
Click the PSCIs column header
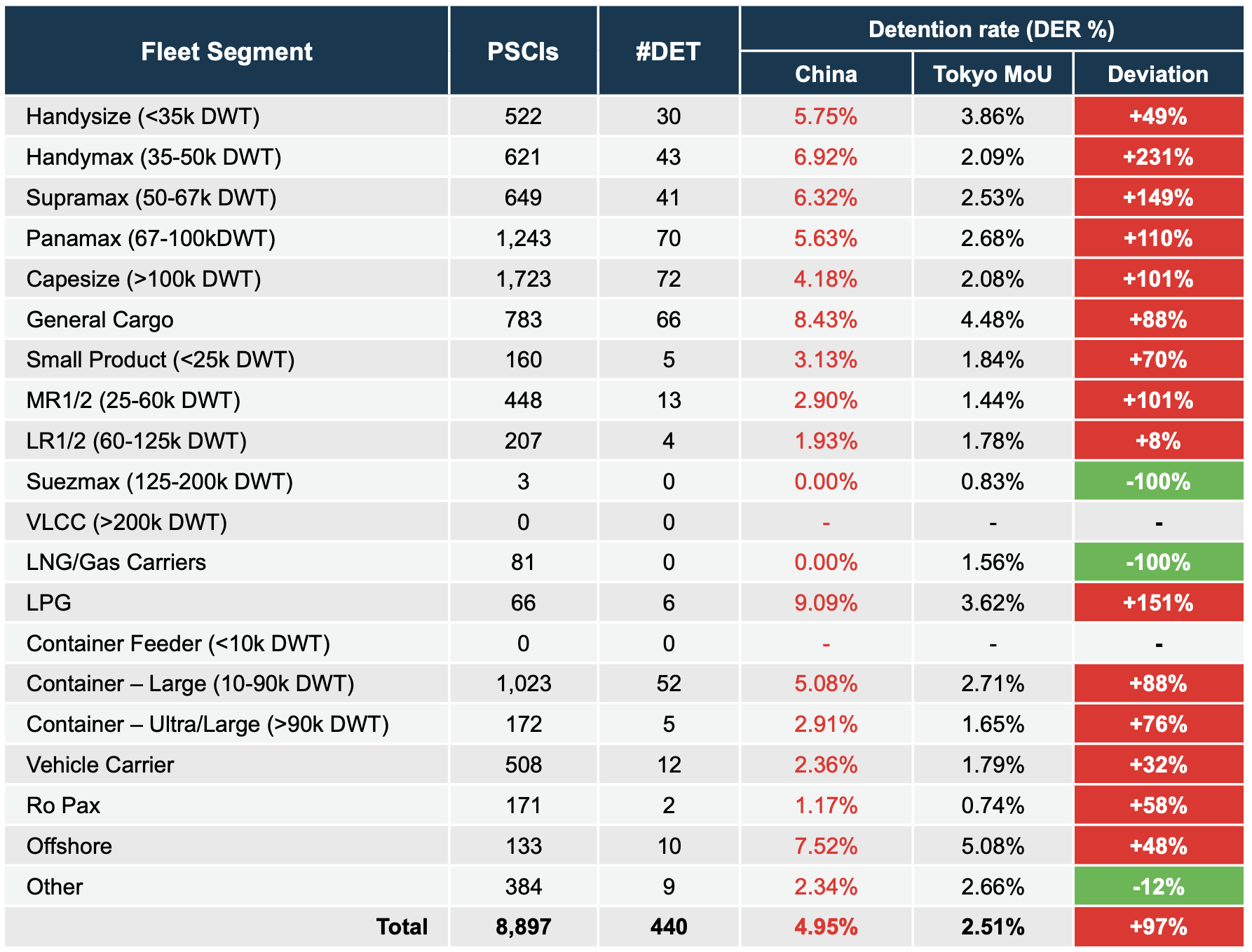click(523, 52)
